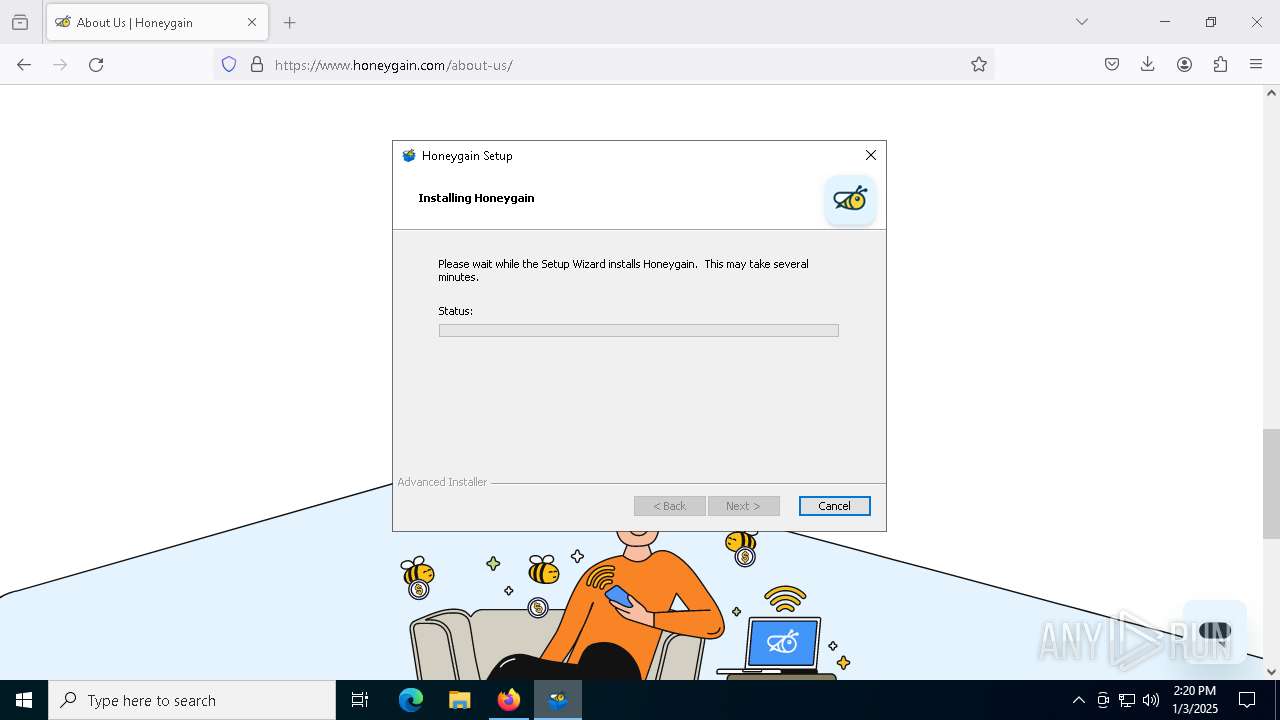1280x720 pixels.
Task: Expand the list all tabs dropdown
Action: (1081, 22)
